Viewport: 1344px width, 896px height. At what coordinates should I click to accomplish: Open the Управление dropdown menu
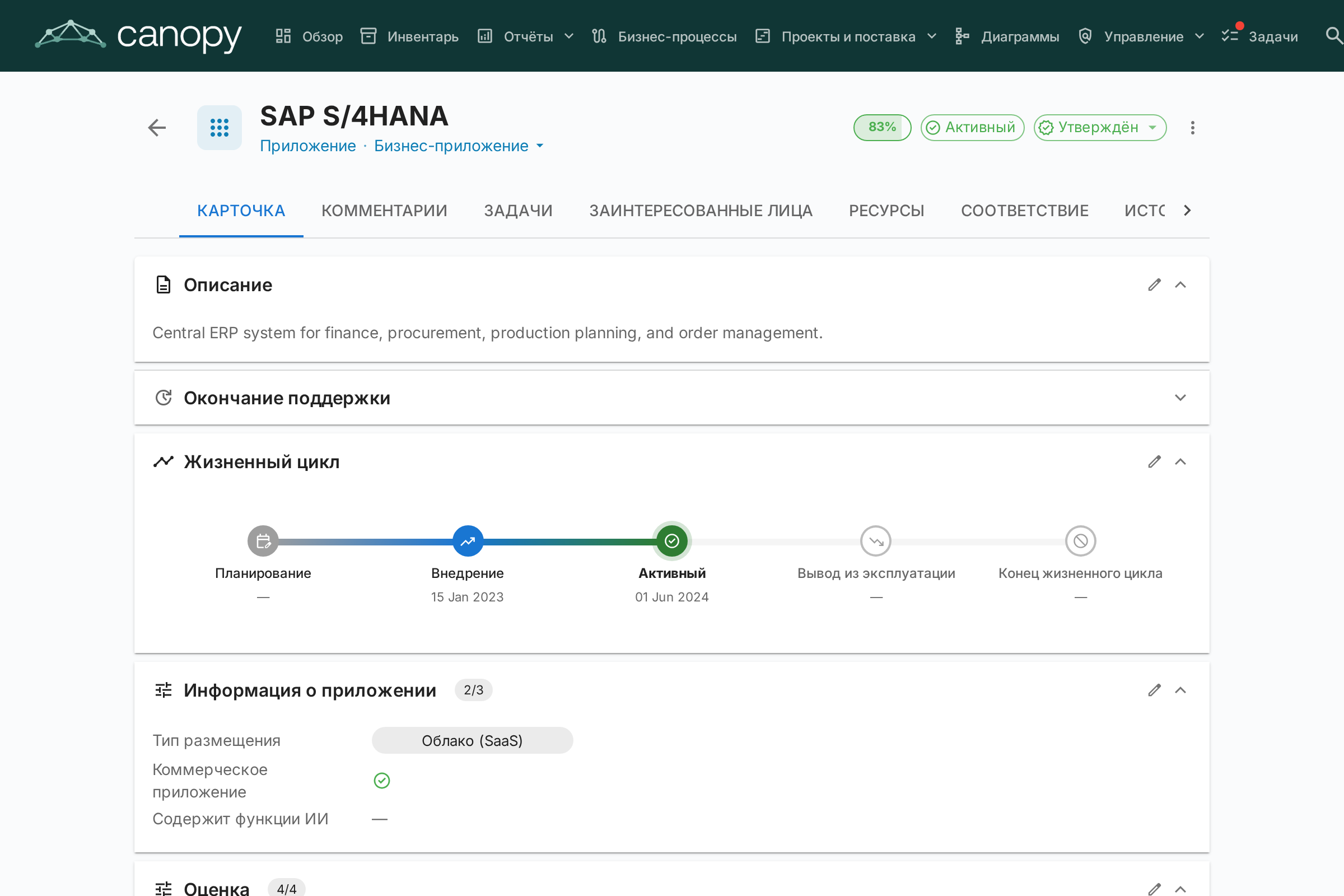1142,36
